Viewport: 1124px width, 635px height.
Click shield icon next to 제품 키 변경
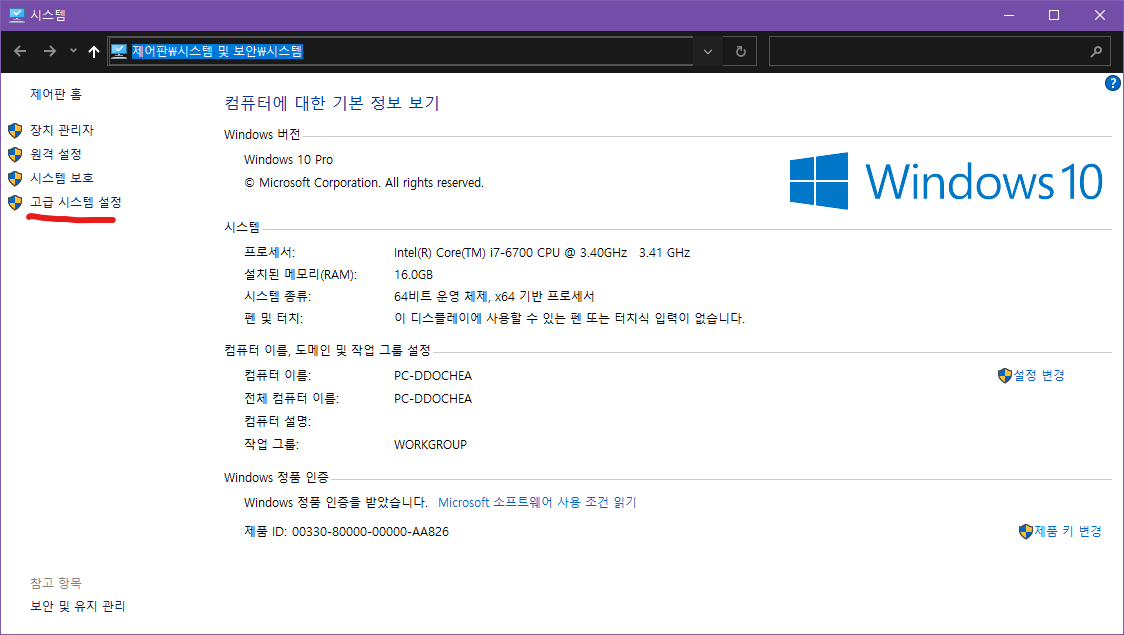(1025, 532)
